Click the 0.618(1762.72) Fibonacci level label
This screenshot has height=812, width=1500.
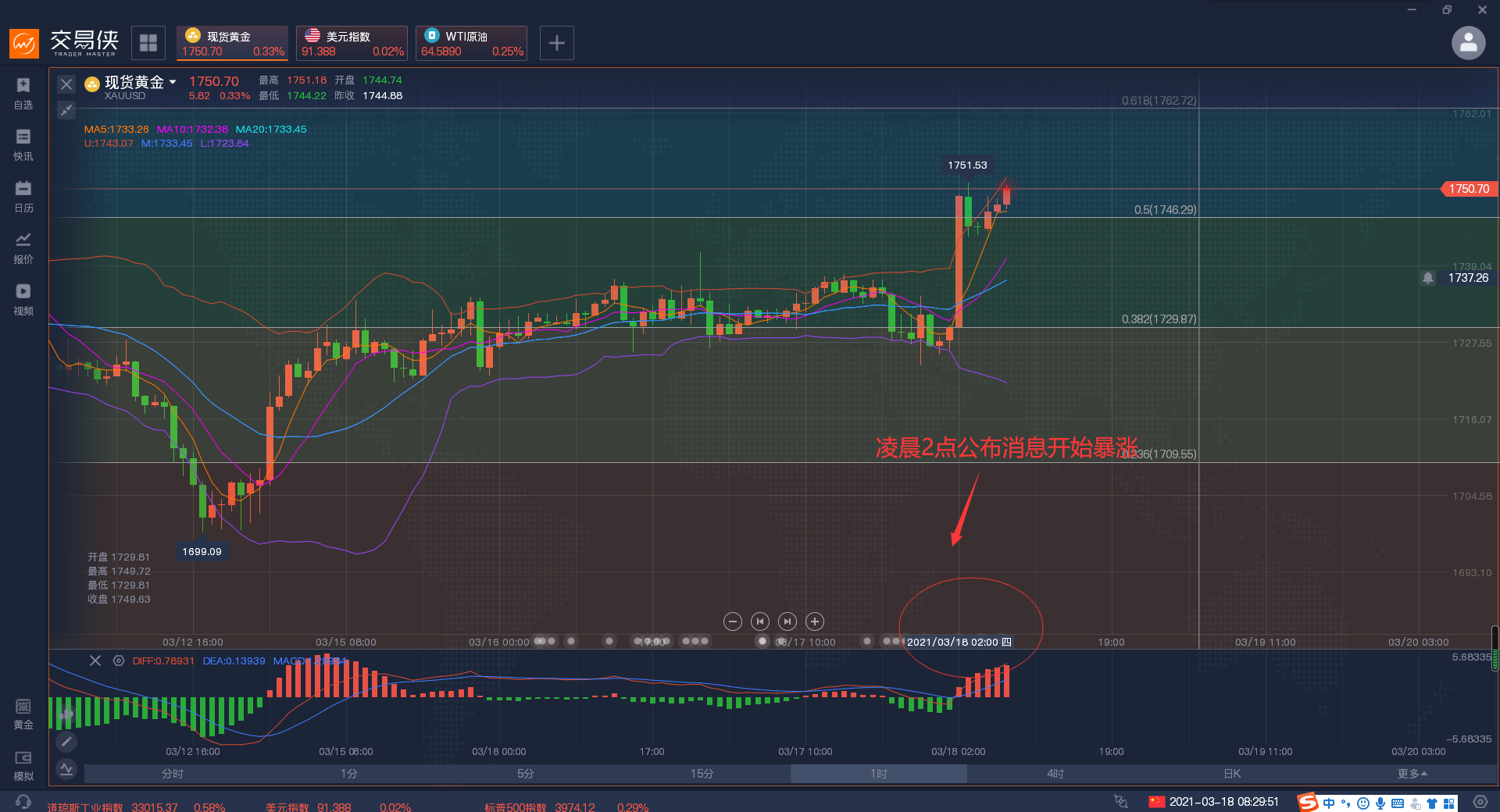1159,101
